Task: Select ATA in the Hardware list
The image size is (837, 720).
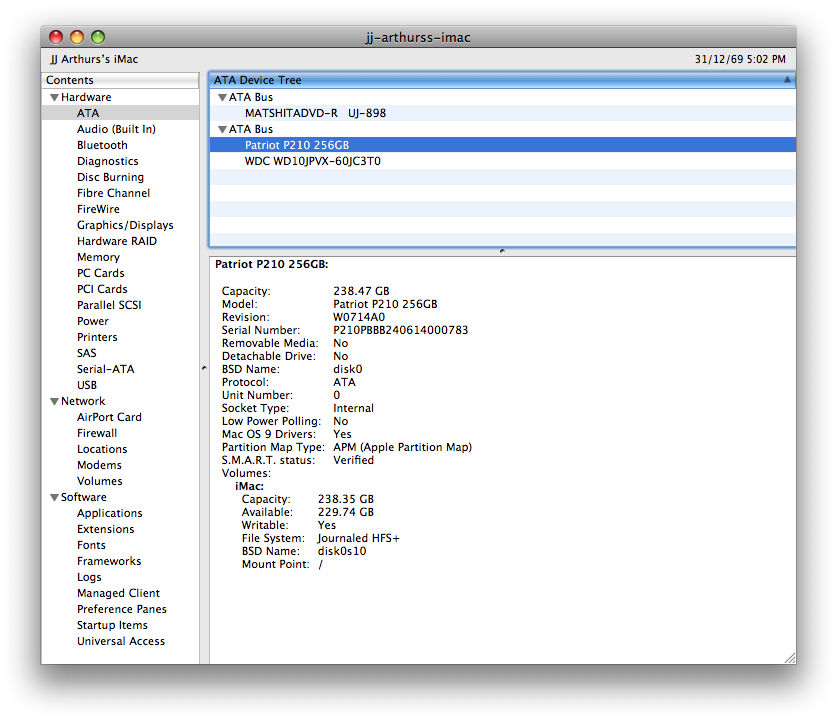Action: 120,113
